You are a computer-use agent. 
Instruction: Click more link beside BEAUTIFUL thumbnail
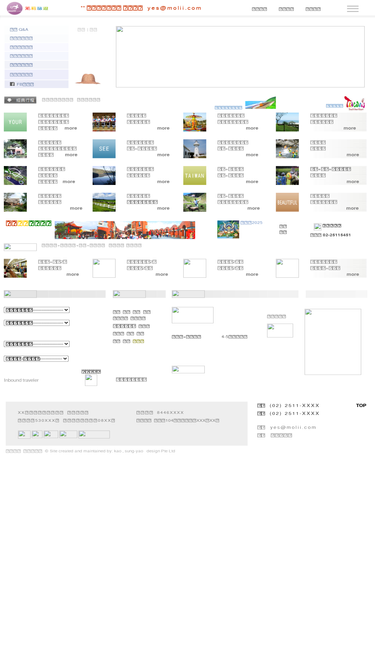coord(352,208)
